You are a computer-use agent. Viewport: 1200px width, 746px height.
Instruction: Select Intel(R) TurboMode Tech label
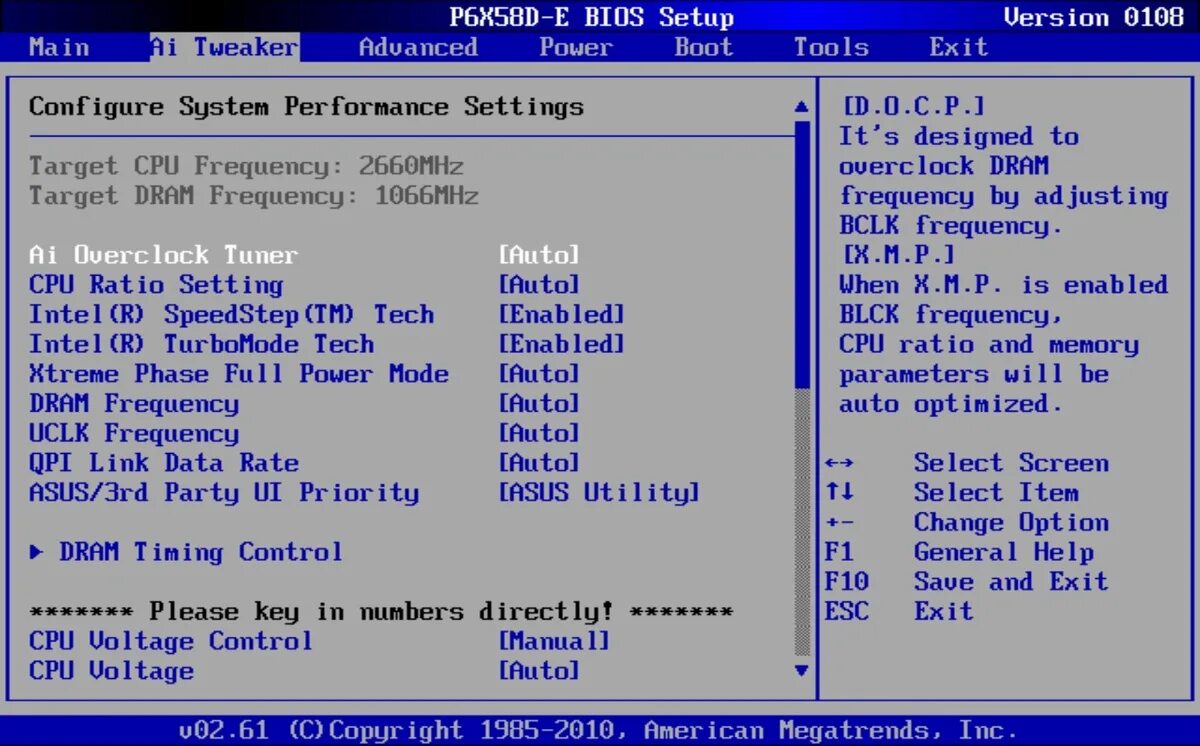tap(202, 344)
